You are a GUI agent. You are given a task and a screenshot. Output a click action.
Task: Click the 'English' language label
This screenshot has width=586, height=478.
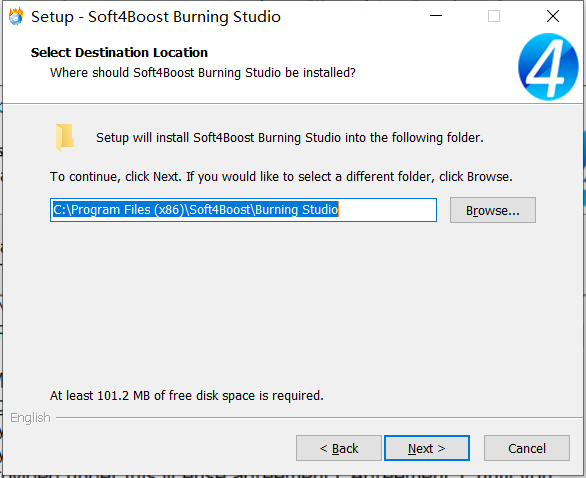click(x=30, y=417)
